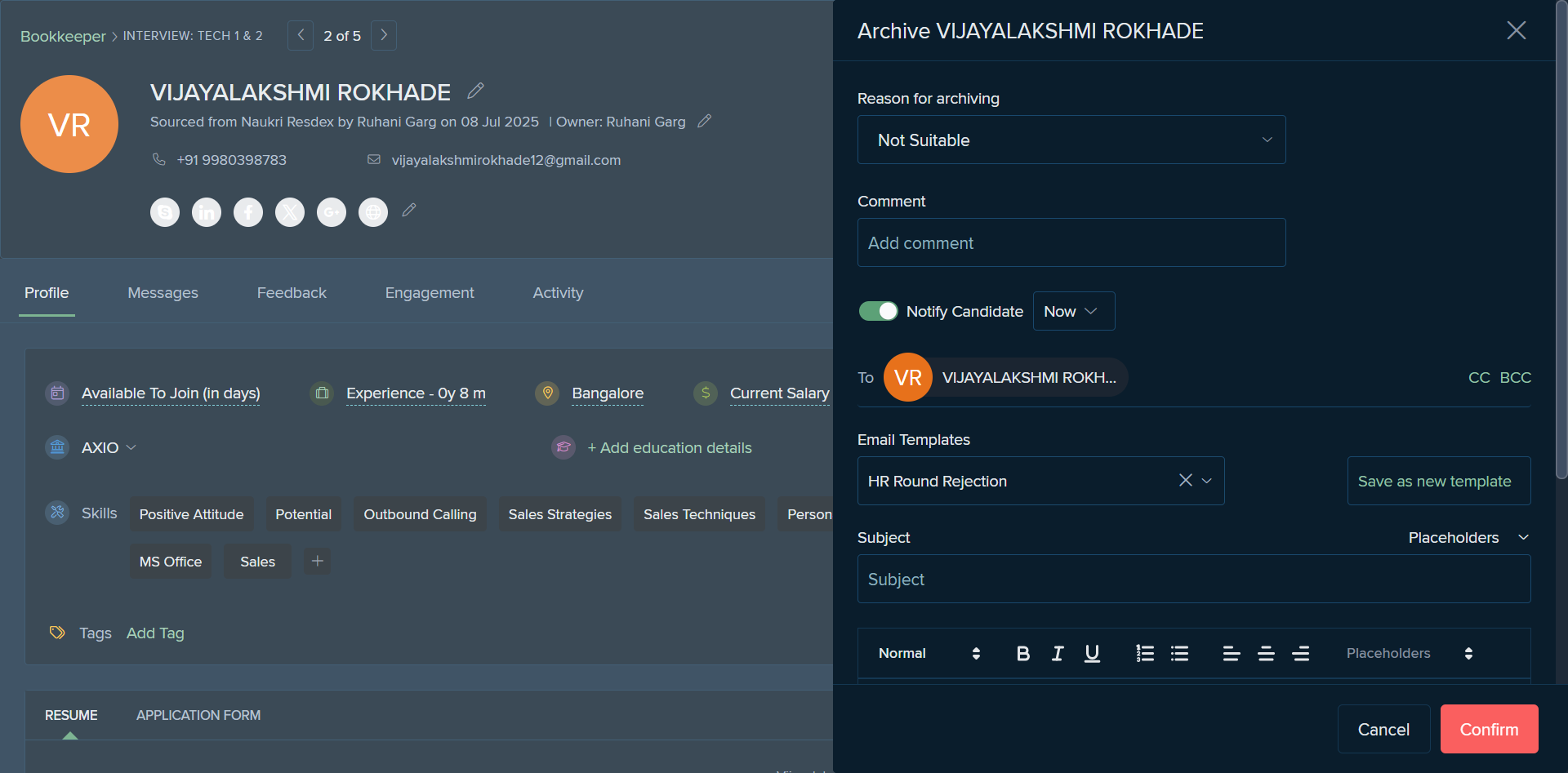Click Confirm to archive candidate
1568x773 pixels.
(x=1489, y=729)
